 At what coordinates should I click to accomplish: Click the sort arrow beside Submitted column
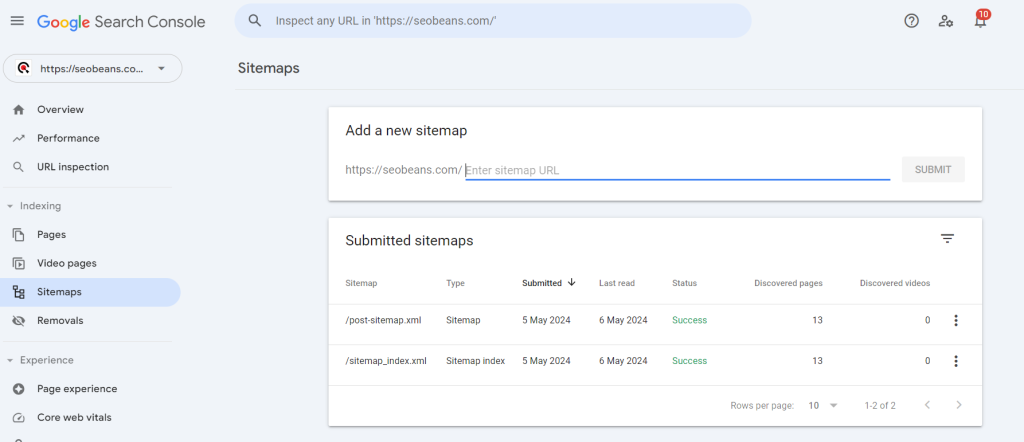coord(571,283)
